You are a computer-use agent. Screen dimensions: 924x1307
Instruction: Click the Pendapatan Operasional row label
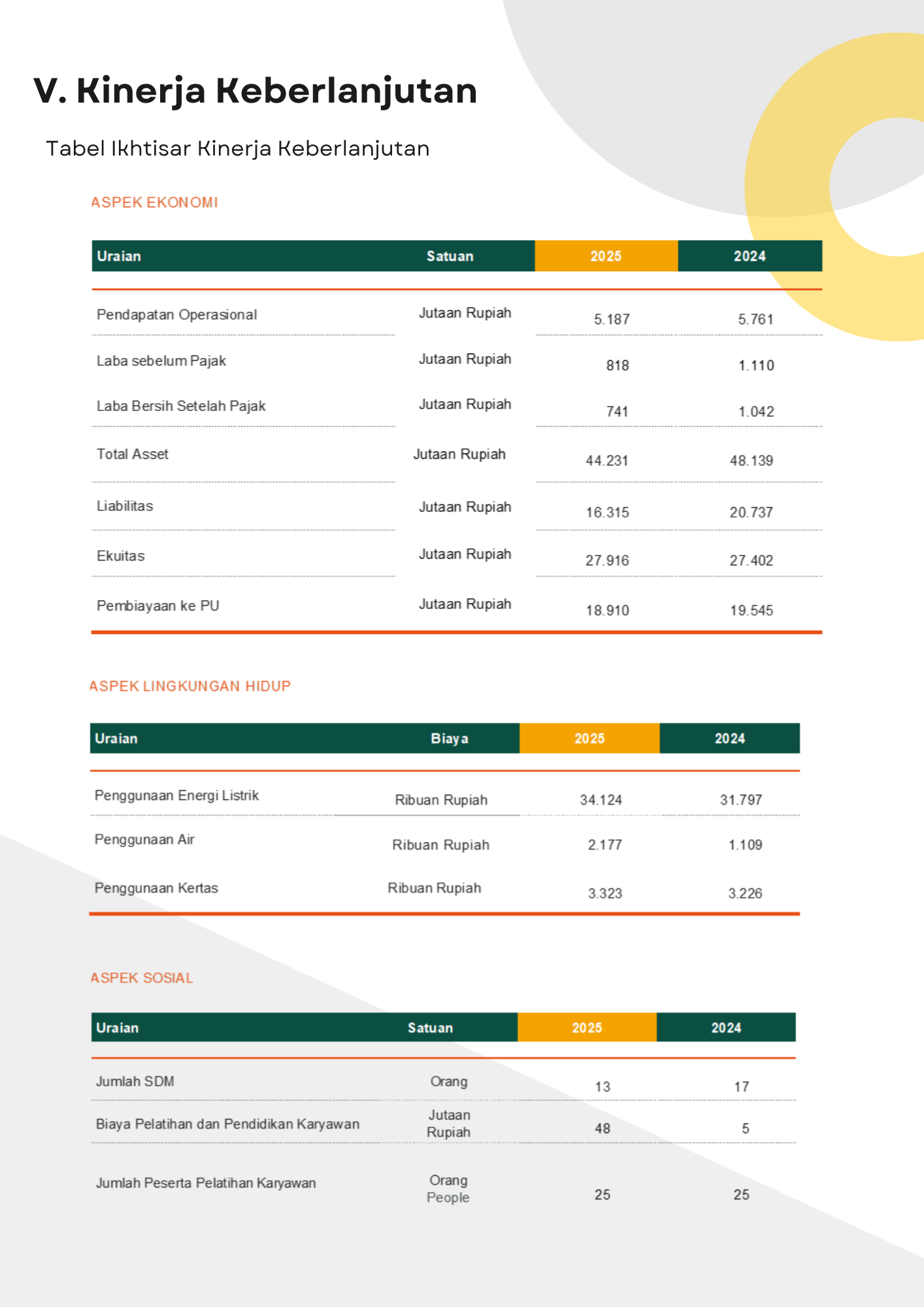[x=176, y=315]
